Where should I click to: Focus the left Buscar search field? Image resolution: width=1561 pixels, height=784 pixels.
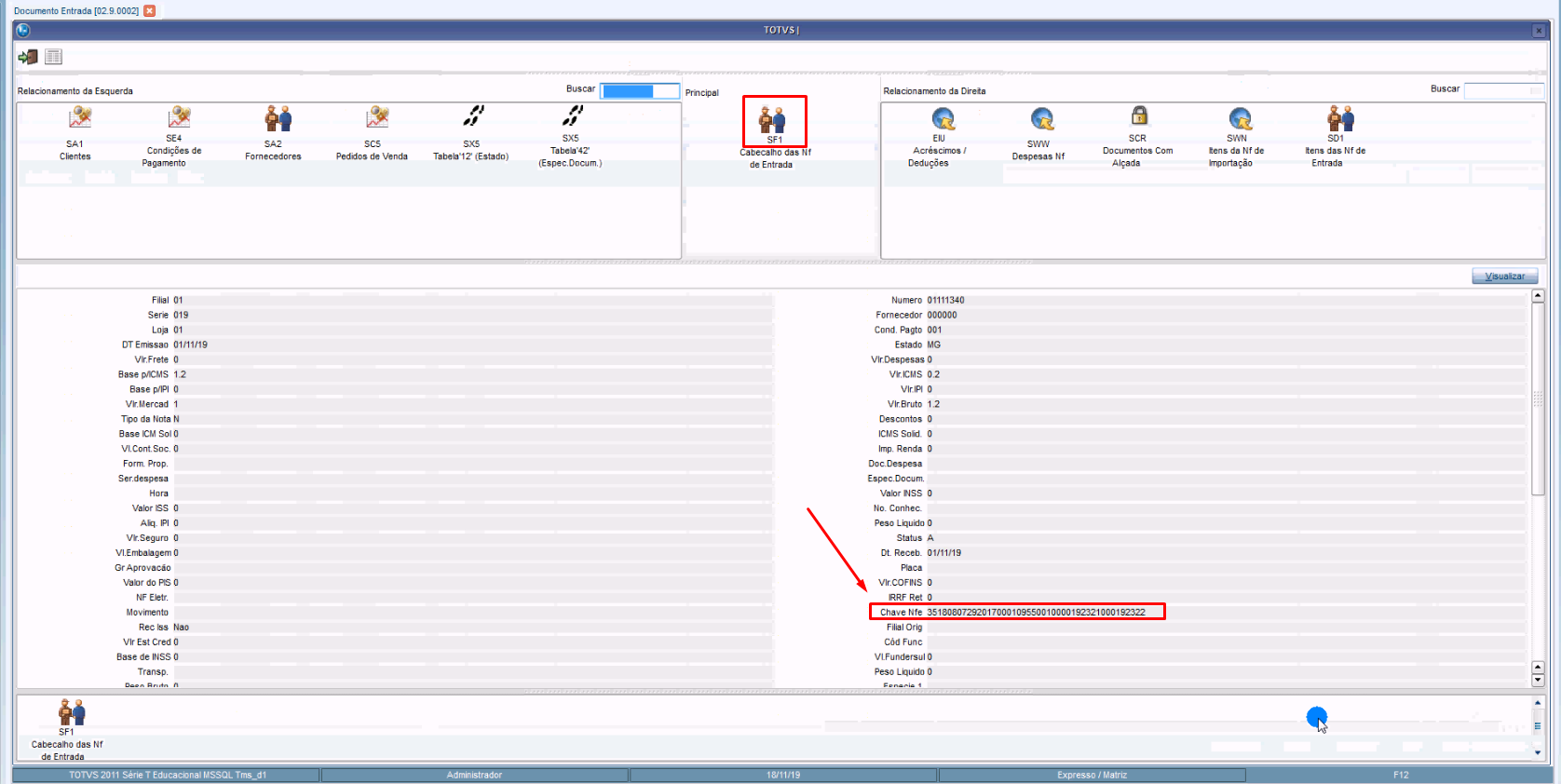coord(640,90)
